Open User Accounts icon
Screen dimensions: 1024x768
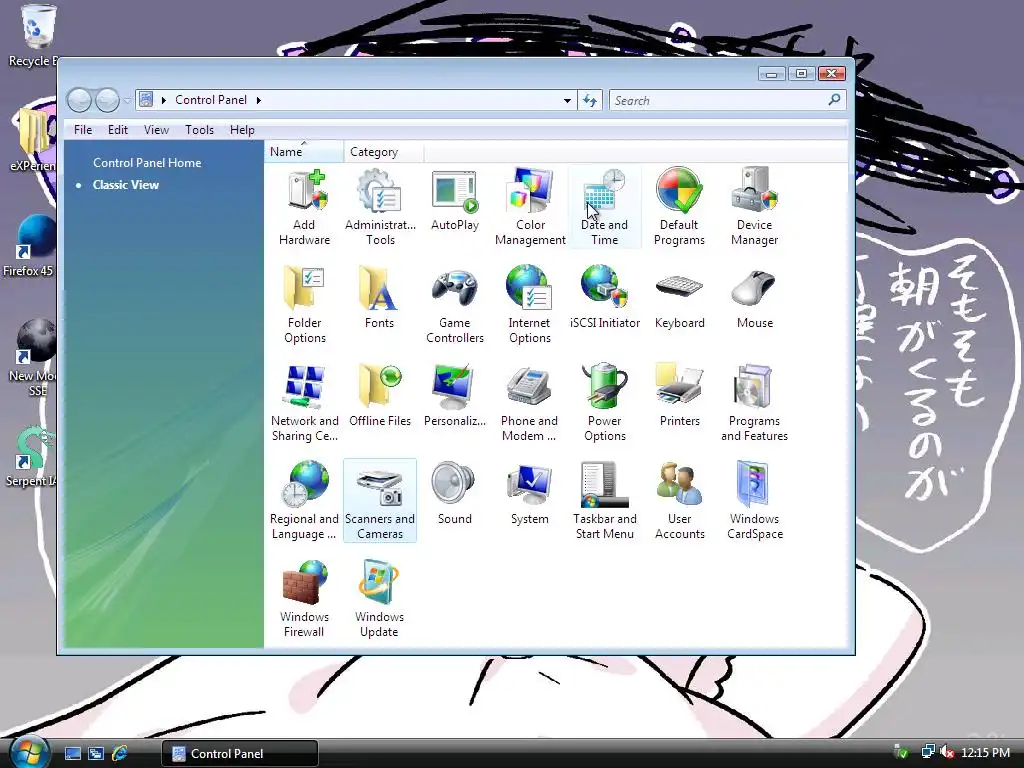[x=679, y=501]
